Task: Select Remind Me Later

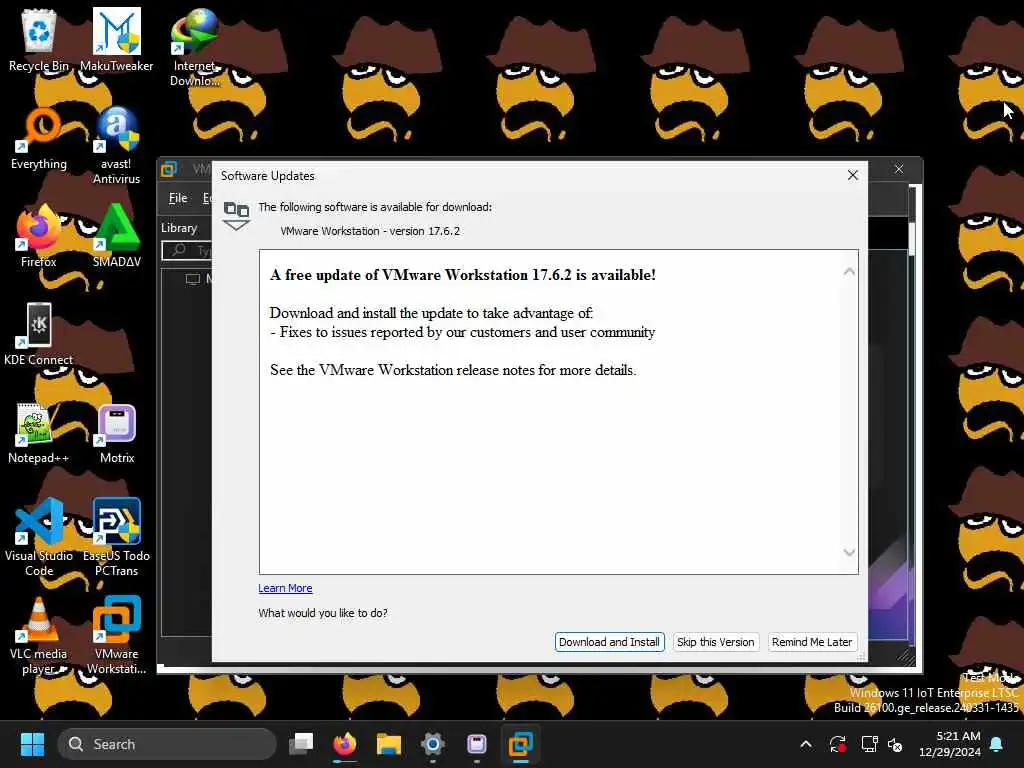Action: (x=812, y=642)
